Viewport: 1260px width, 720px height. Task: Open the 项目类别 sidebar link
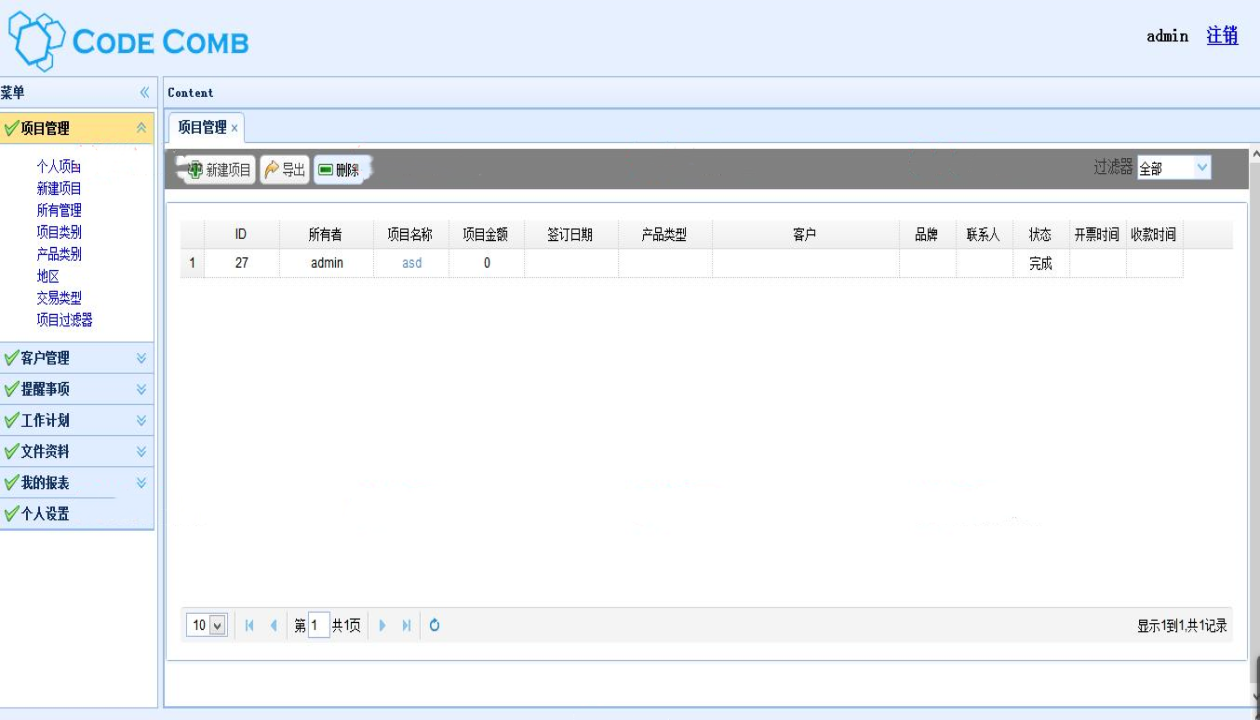(x=59, y=232)
